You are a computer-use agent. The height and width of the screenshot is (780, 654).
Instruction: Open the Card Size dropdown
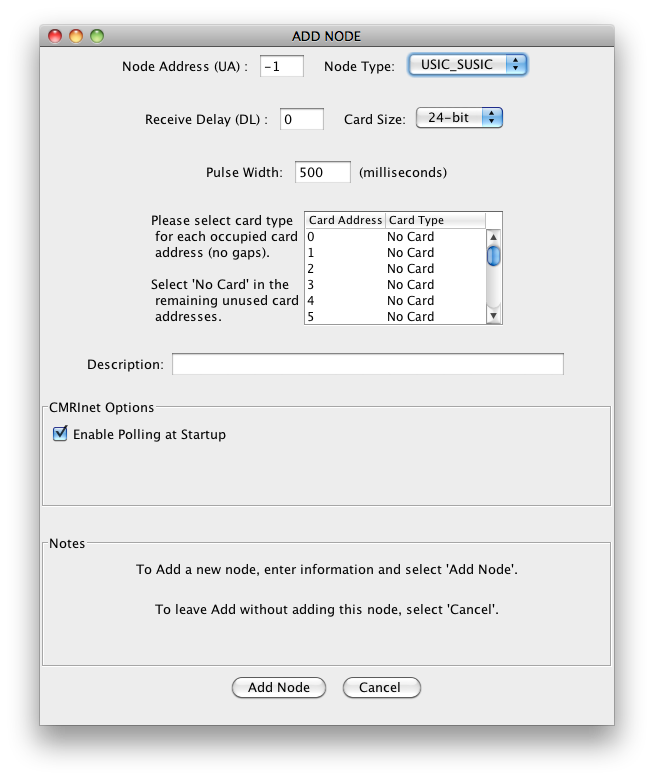point(458,118)
